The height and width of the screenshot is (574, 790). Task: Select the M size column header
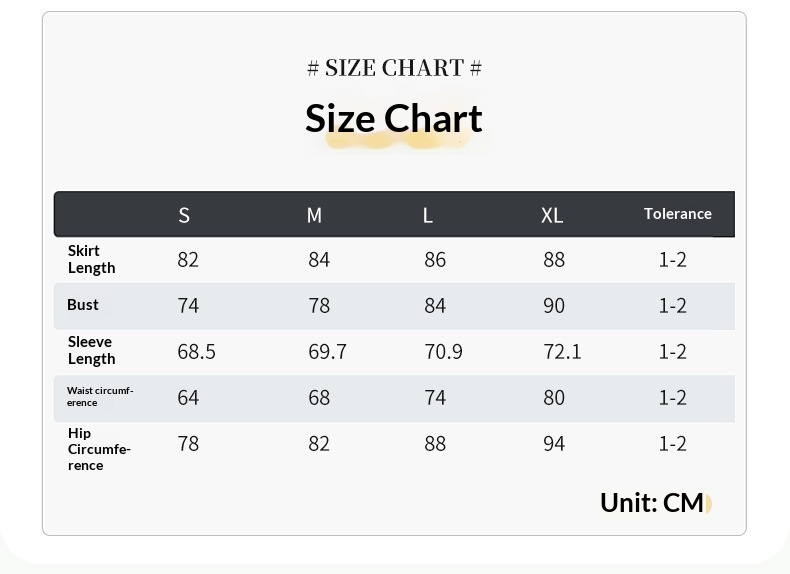(x=314, y=215)
